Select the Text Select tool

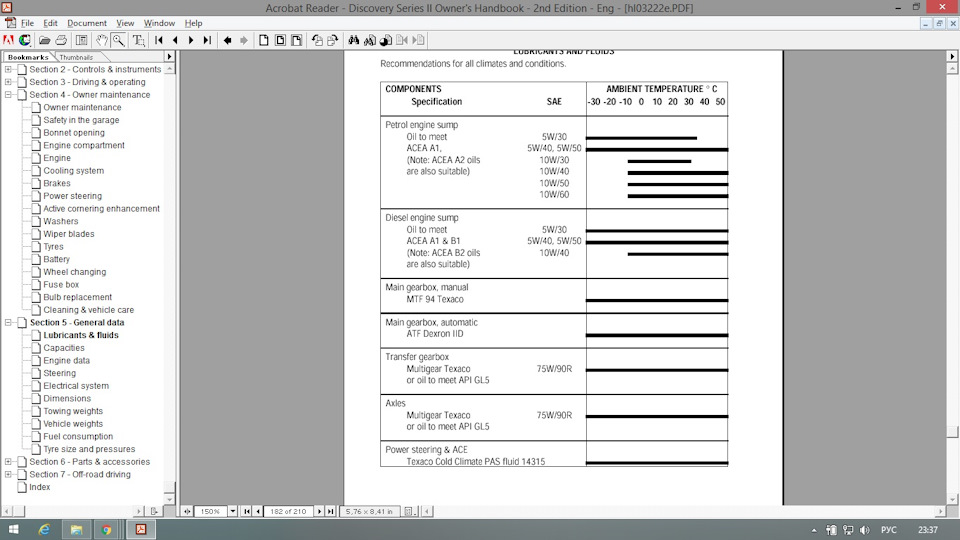[139, 40]
